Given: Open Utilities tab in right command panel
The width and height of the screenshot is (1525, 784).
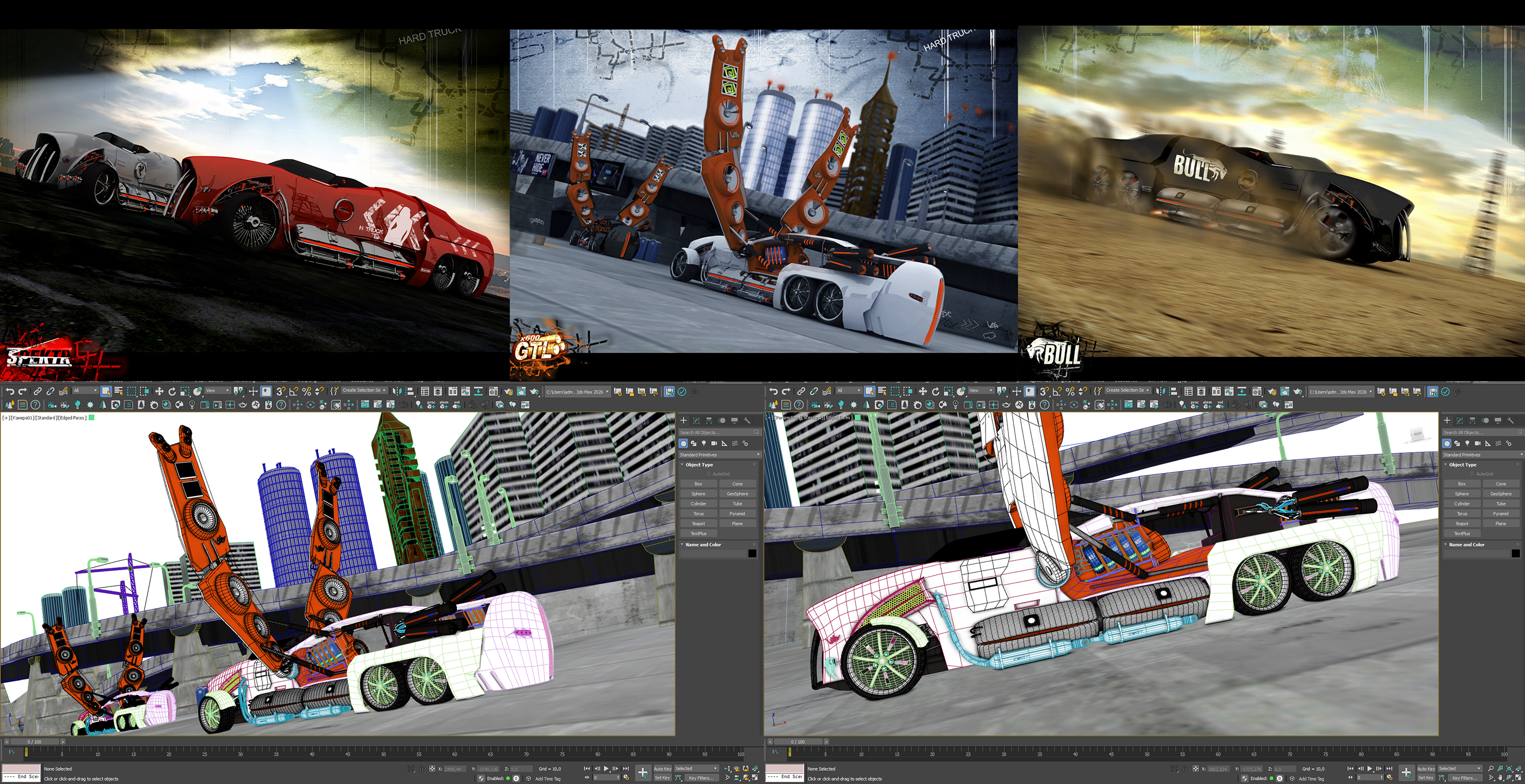Looking at the screenshot, I should point(1511,420).
